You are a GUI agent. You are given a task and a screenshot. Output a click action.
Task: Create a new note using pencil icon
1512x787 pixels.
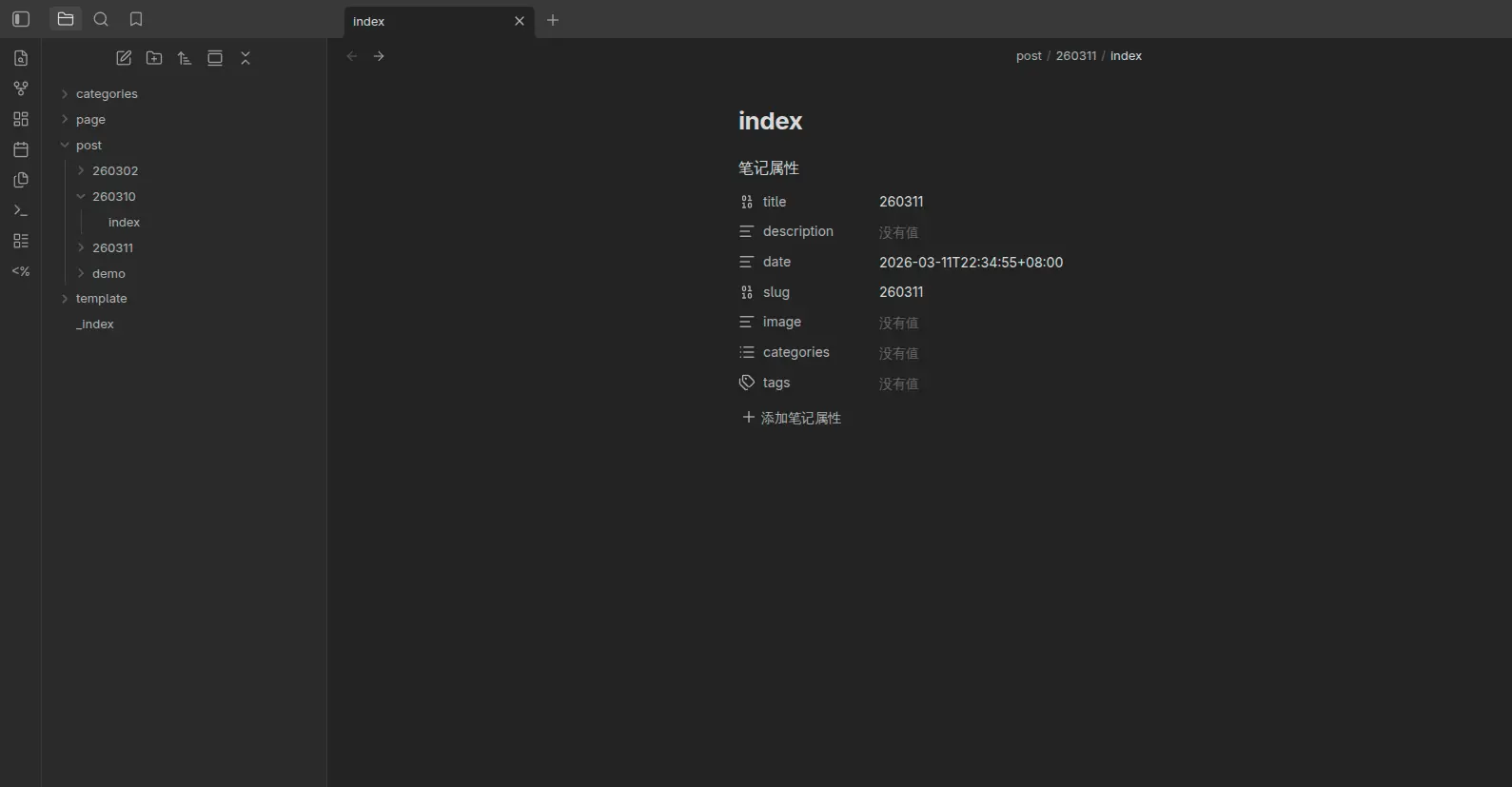click(124, 58)
